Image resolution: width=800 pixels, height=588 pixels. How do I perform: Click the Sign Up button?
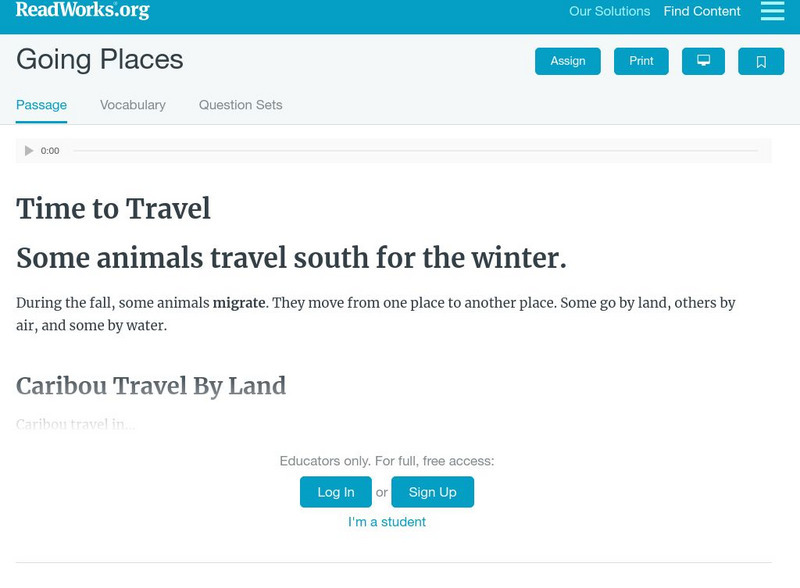coord(432,492)
